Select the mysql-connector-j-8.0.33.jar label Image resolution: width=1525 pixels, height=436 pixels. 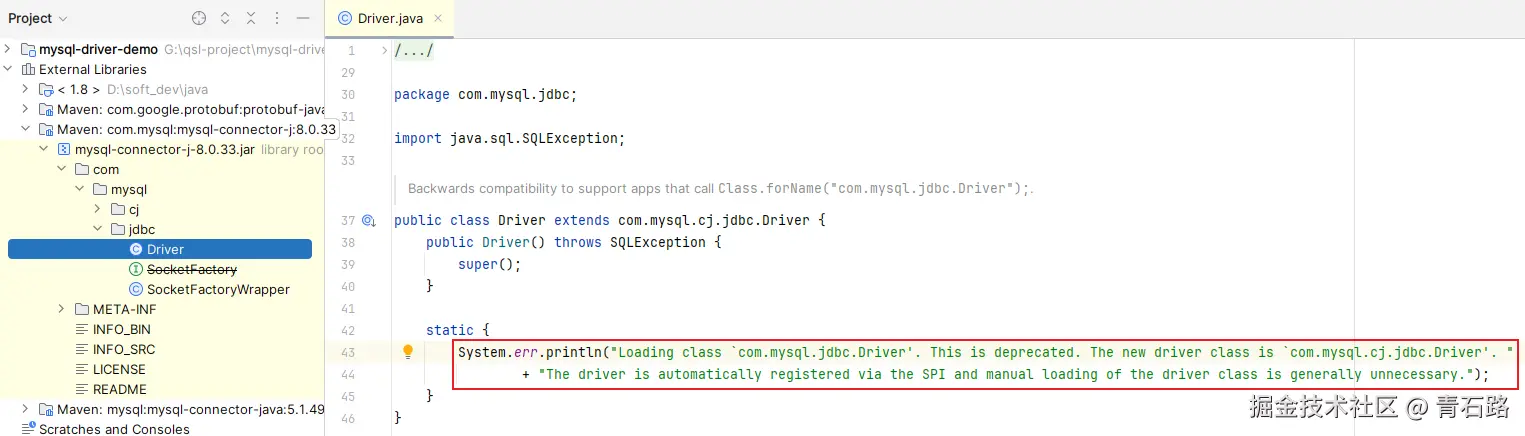165,149
